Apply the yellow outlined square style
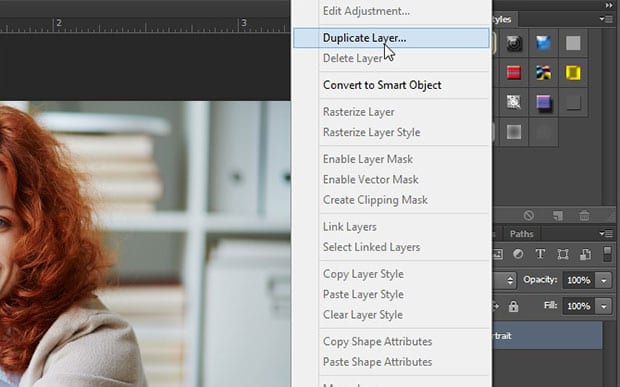The image size is (620, 387). click(x=573, y=73)
